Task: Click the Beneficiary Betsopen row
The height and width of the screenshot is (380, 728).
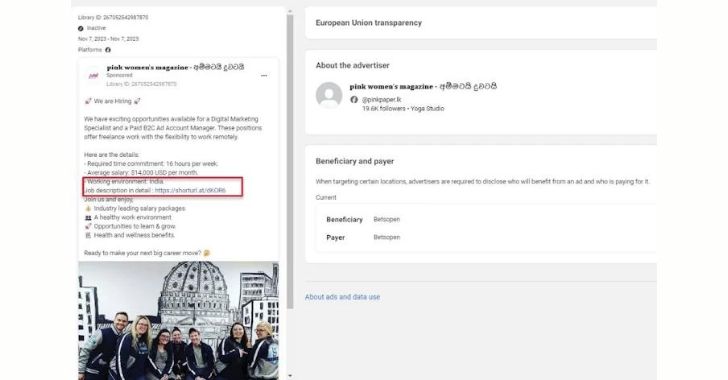Action: 486,219
